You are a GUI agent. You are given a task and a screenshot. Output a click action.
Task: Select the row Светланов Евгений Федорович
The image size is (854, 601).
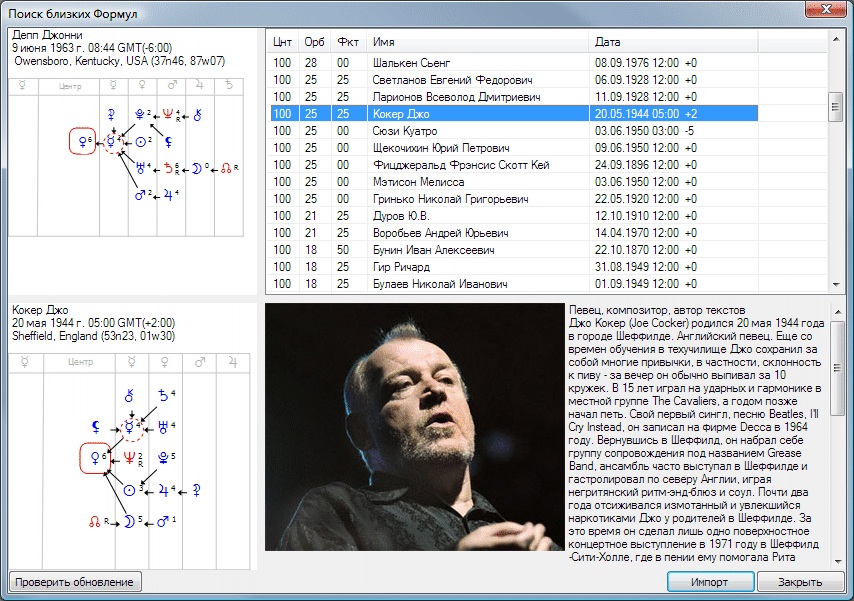coord(512,80)
